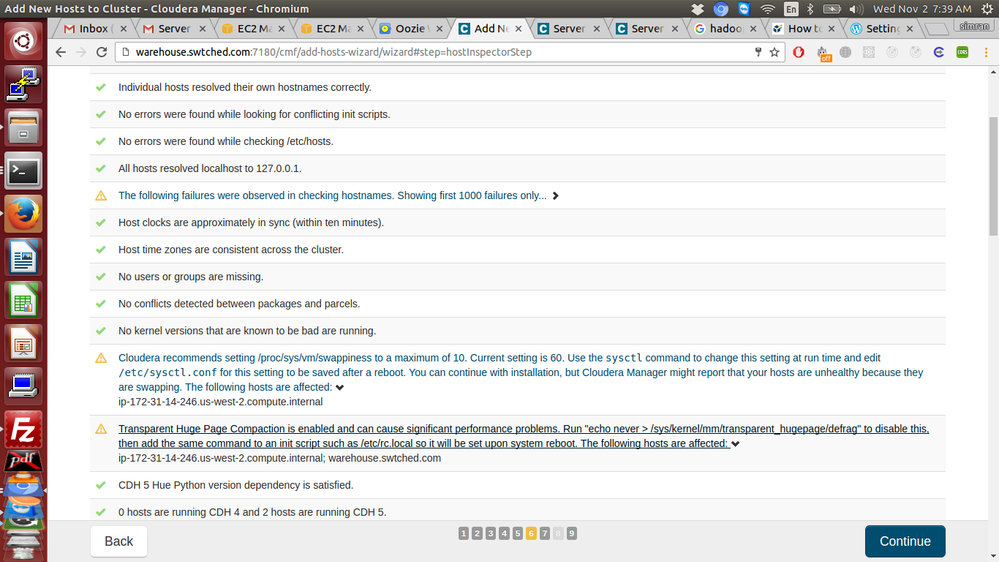Screen dimensions: 999x562
Task: Click Transparent Huge Page Compaction warning link
Action: (523, 436)
